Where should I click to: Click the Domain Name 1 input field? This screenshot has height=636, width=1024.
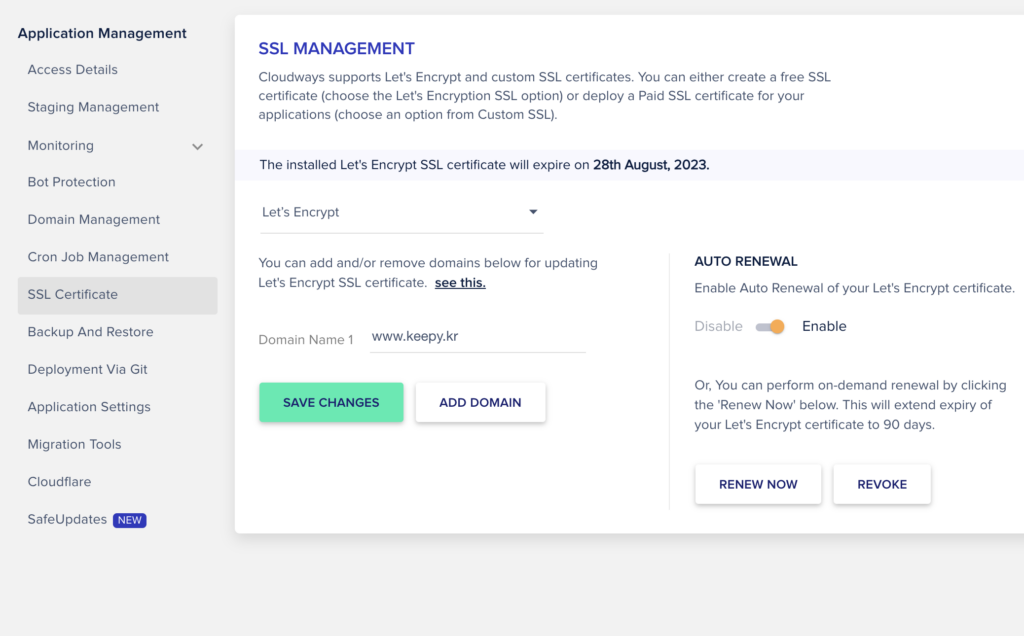click(477, 337)
